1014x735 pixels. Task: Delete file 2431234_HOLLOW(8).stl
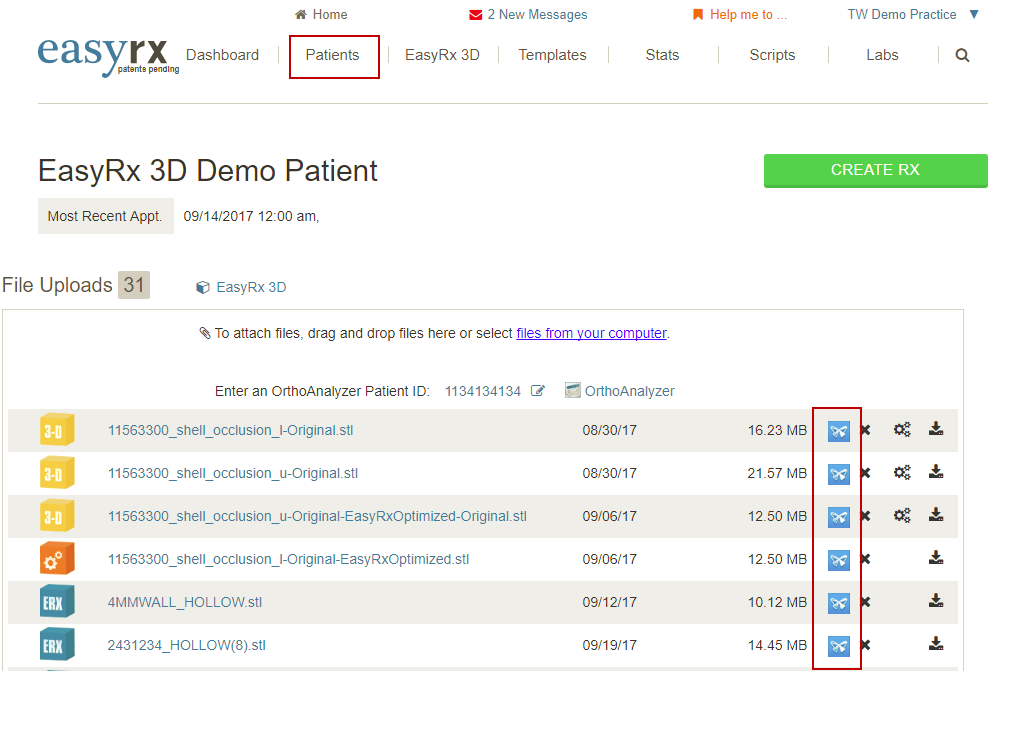pos(866,644)
